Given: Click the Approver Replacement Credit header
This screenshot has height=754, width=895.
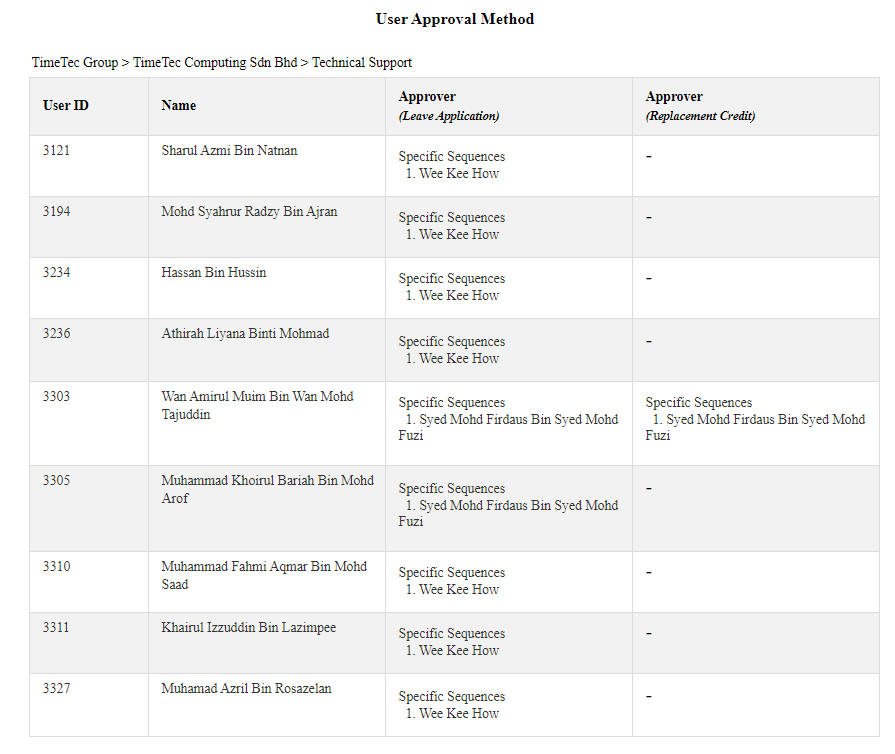Looking at the screenshot, I should (x=700, y=106).
